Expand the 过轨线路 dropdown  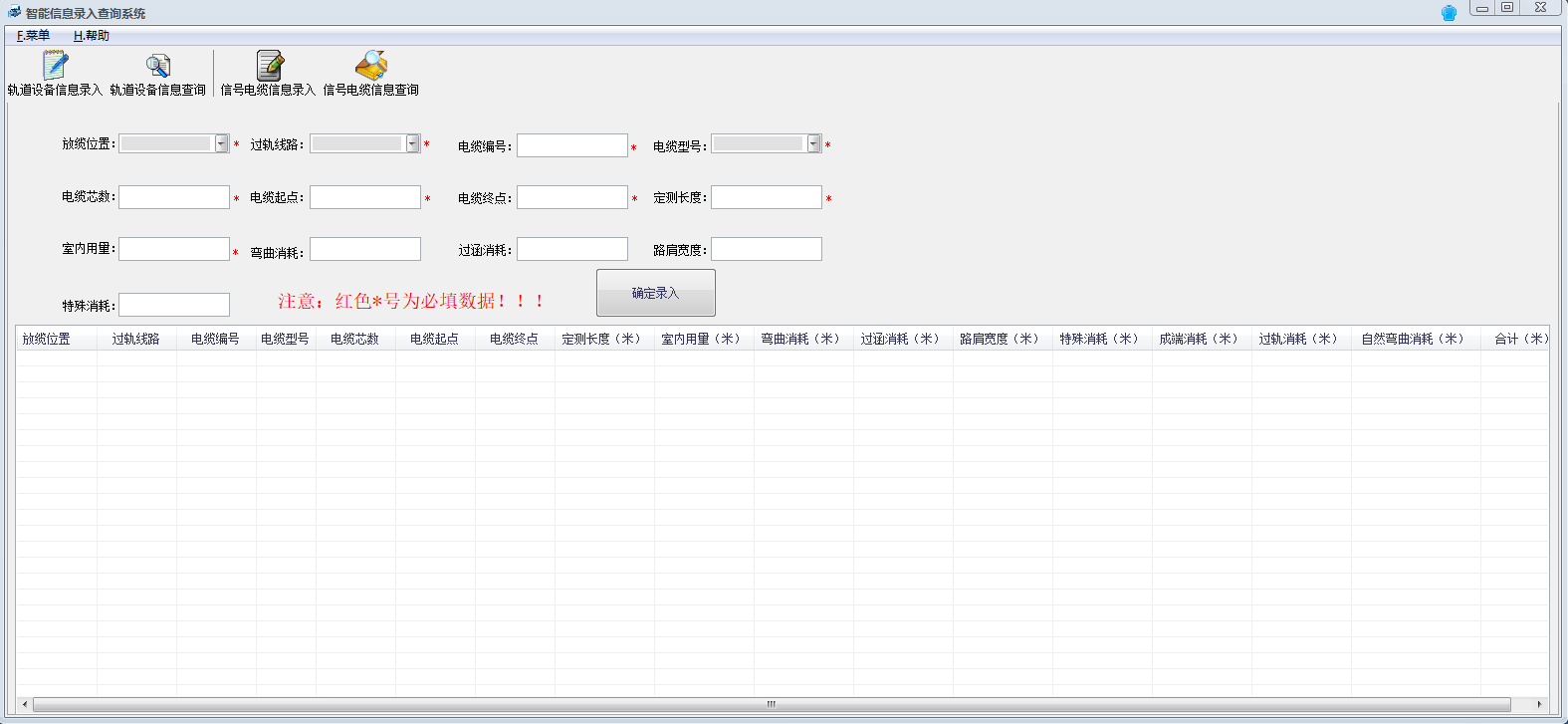coord(413,144)
